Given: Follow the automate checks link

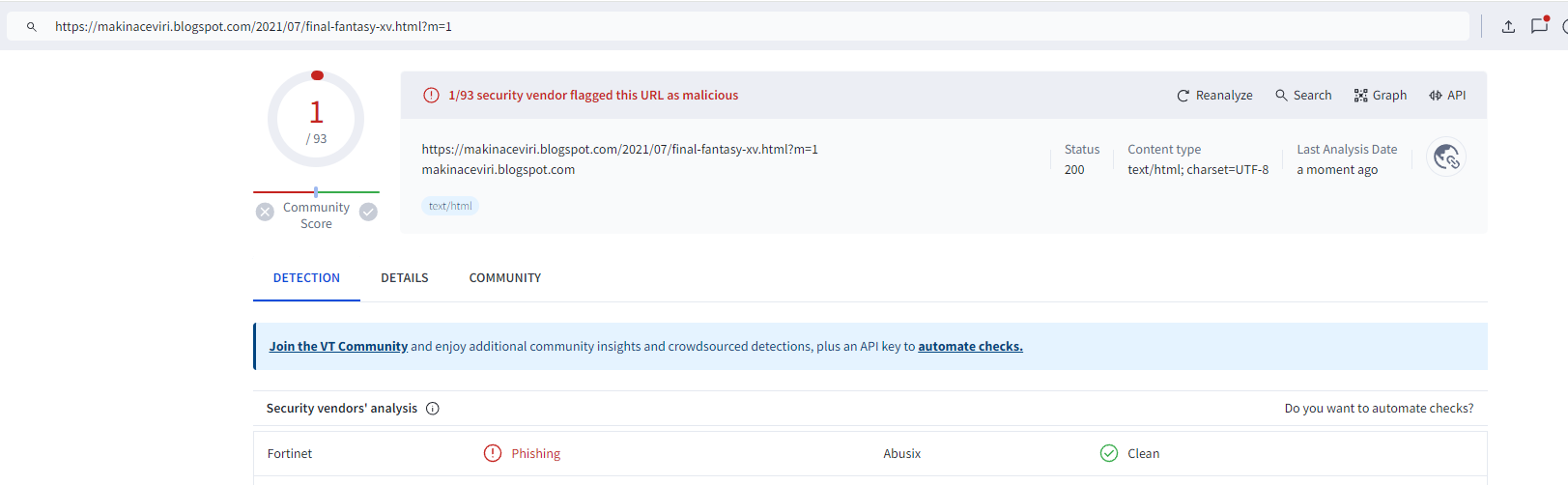Looking at the screenshot, I should (x=970, y=347).
